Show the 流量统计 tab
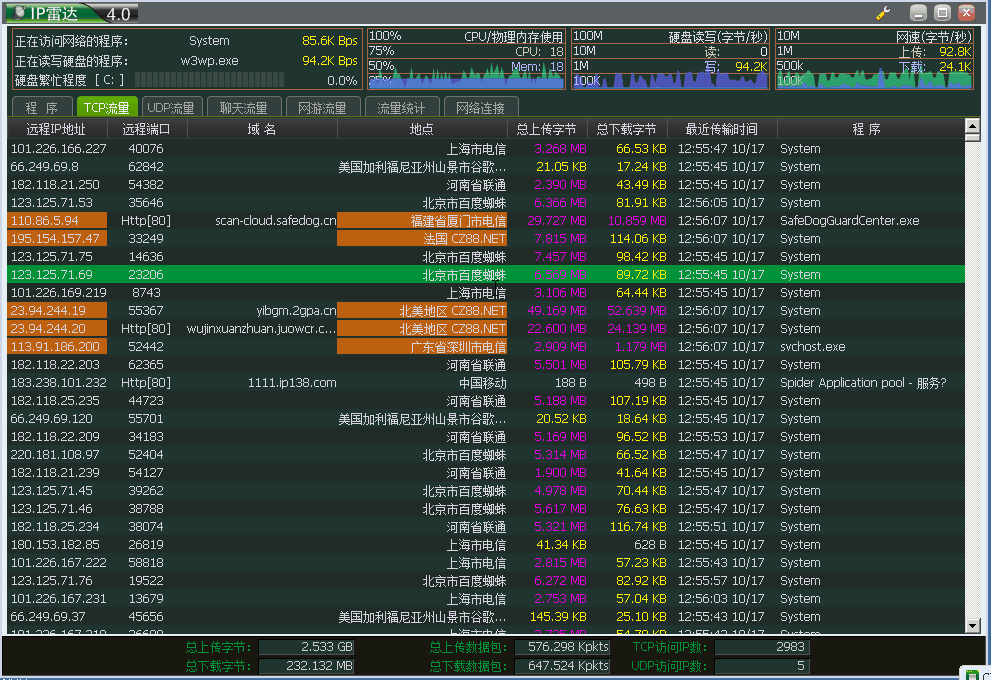The width and height of the screenshot is (991, 680). [x=400, y=108]
